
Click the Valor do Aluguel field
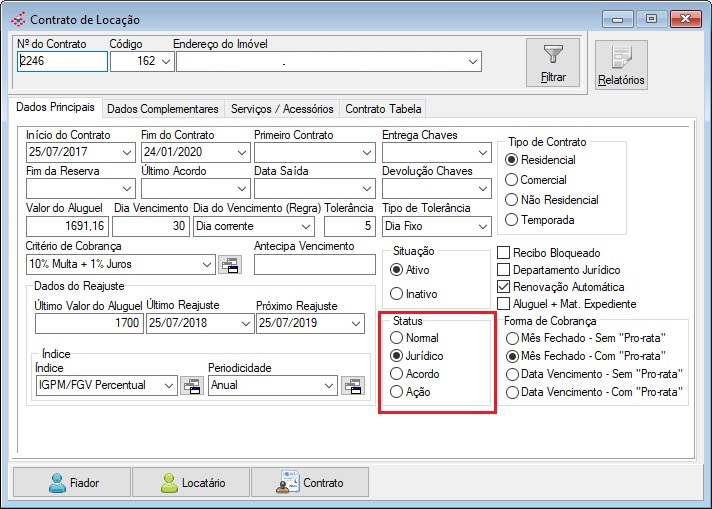coord(67,227)
